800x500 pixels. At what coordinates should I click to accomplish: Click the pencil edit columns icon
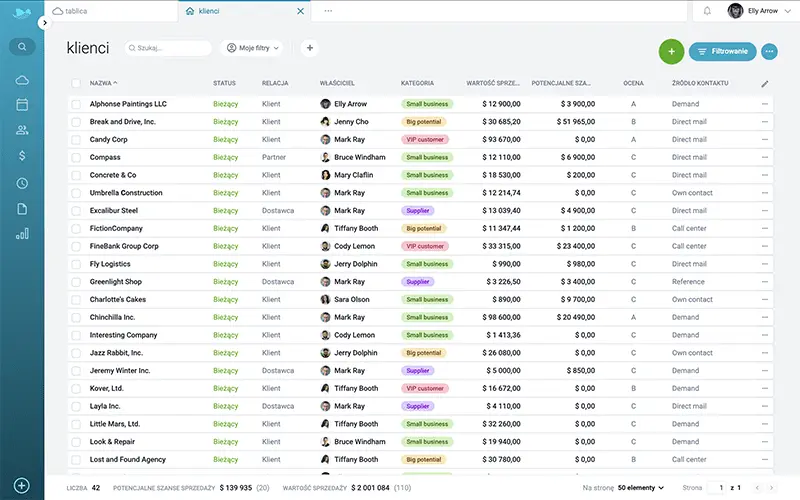[x=764, y=84]
